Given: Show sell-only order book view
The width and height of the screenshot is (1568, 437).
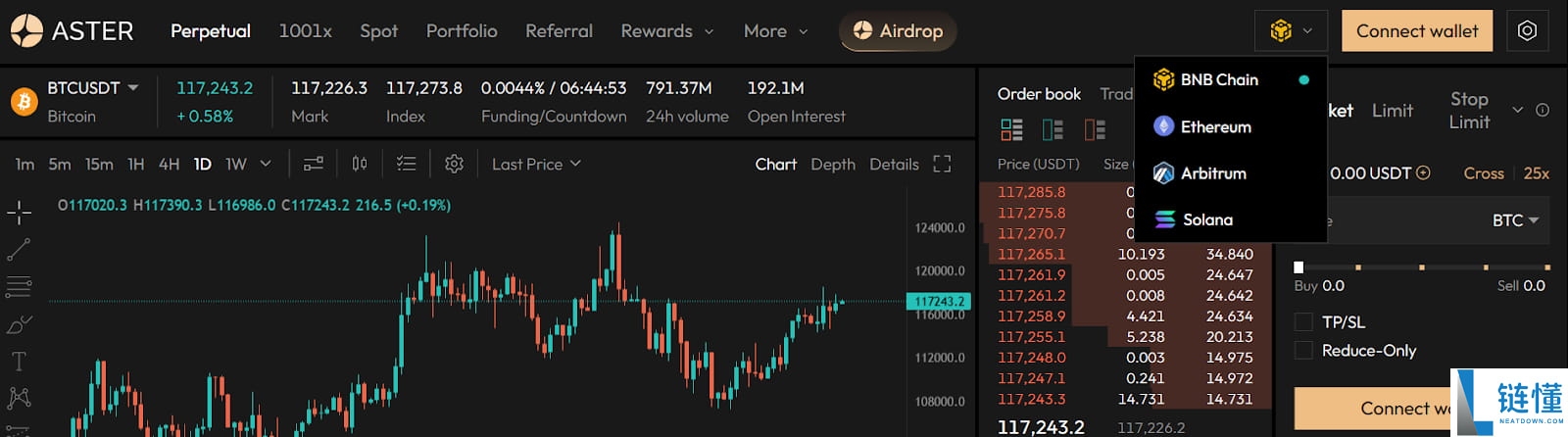Looking at the screenshot, I should point(1095,129).
